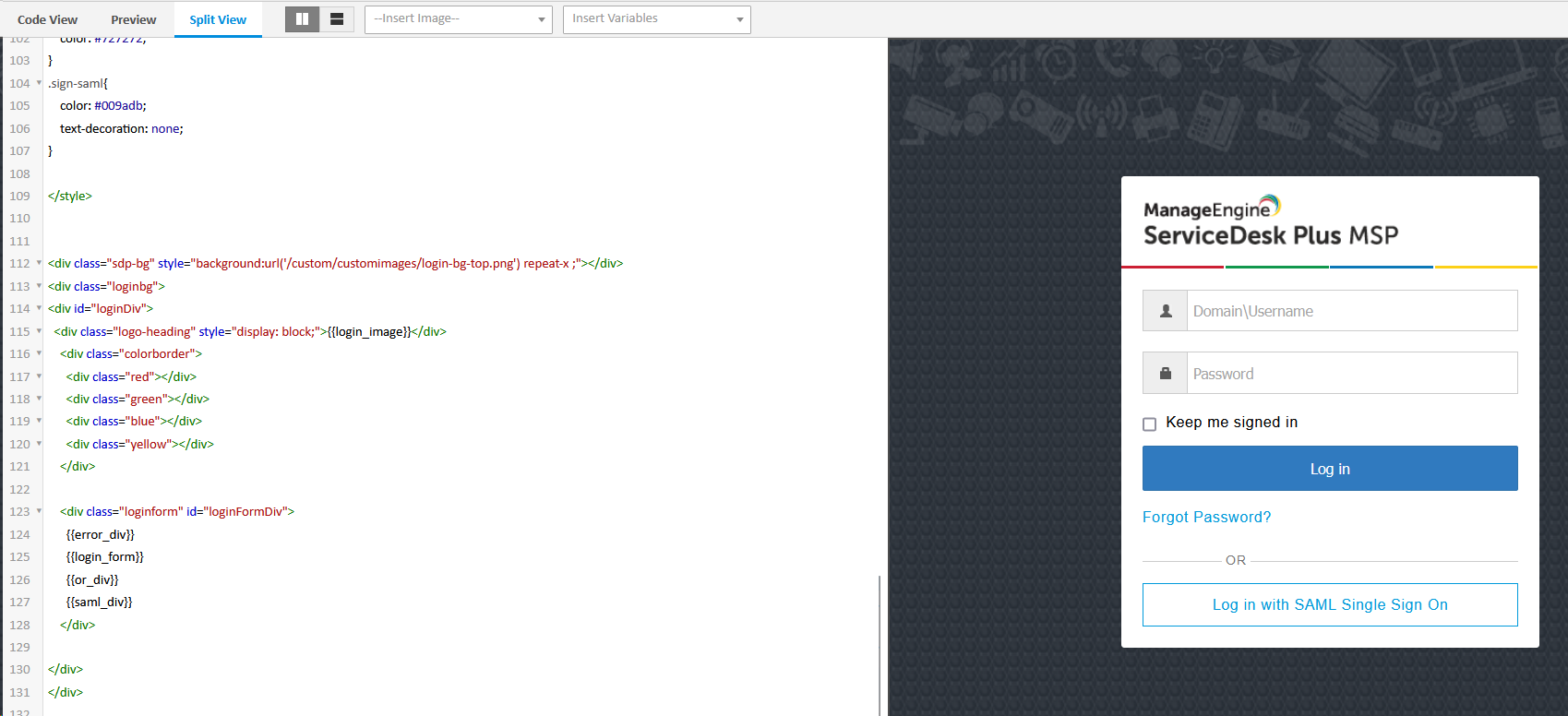This screenshot has height=716, width=1568.
Task: Click the div class="green" line
Action: pyautogui.click(x=138, y=399)
